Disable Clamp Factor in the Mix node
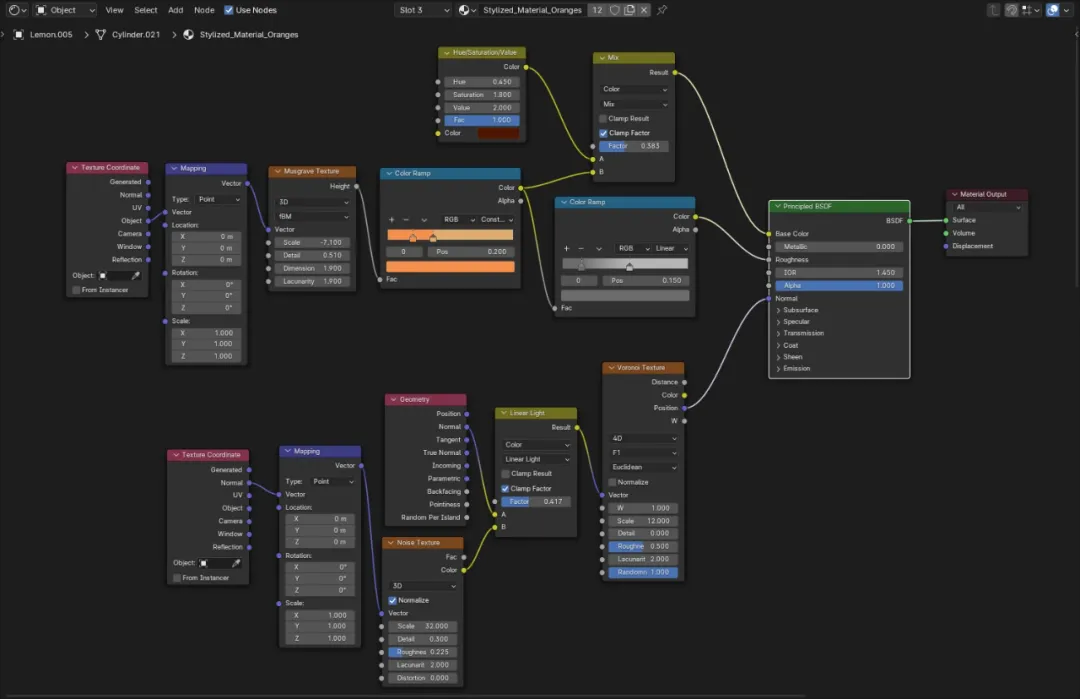 tap(603, 133)
